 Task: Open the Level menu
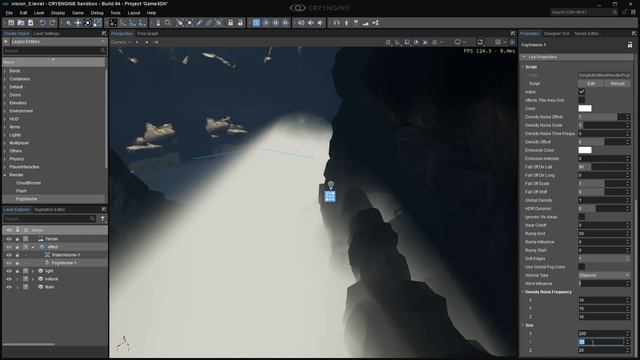[x=39, y=13]
